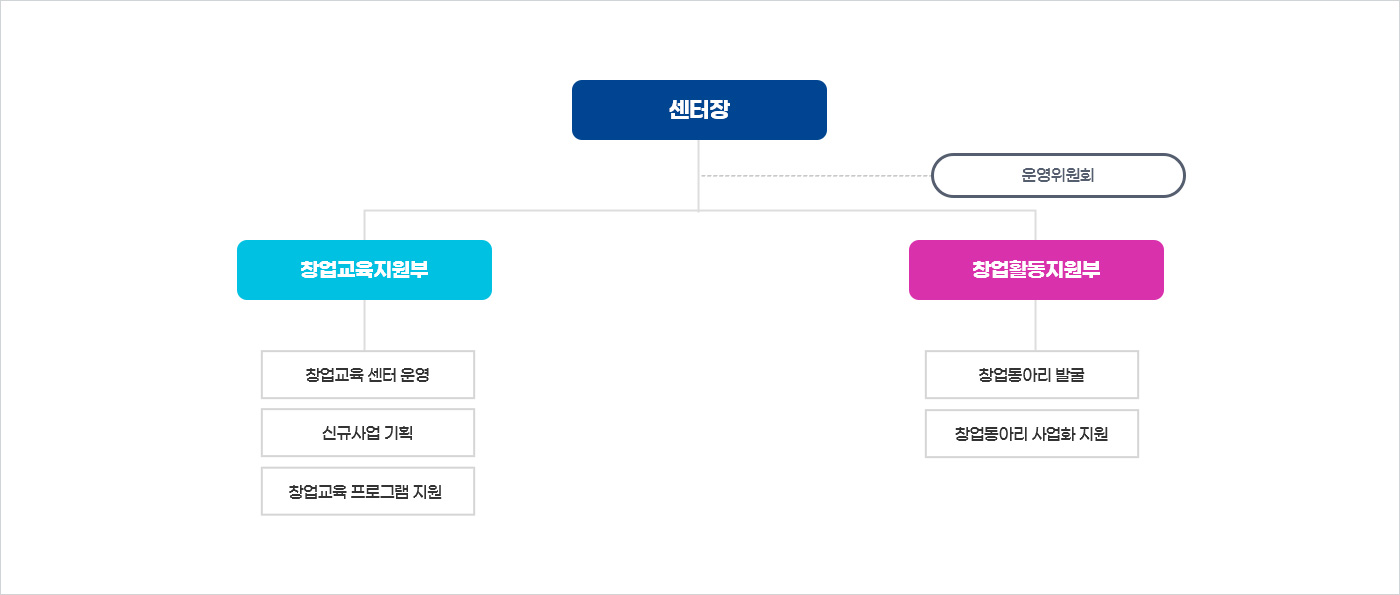Screen dimensions: 1400x595
Task: Select the 창업교육 센터 운영 item
Action: point(368,375)
